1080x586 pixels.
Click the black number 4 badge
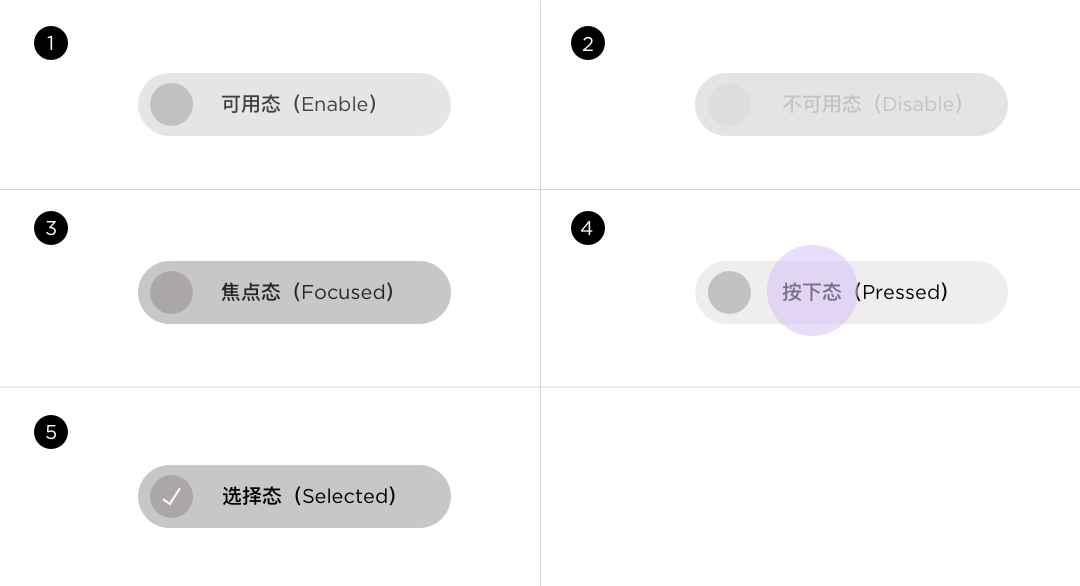coord(588,228)
